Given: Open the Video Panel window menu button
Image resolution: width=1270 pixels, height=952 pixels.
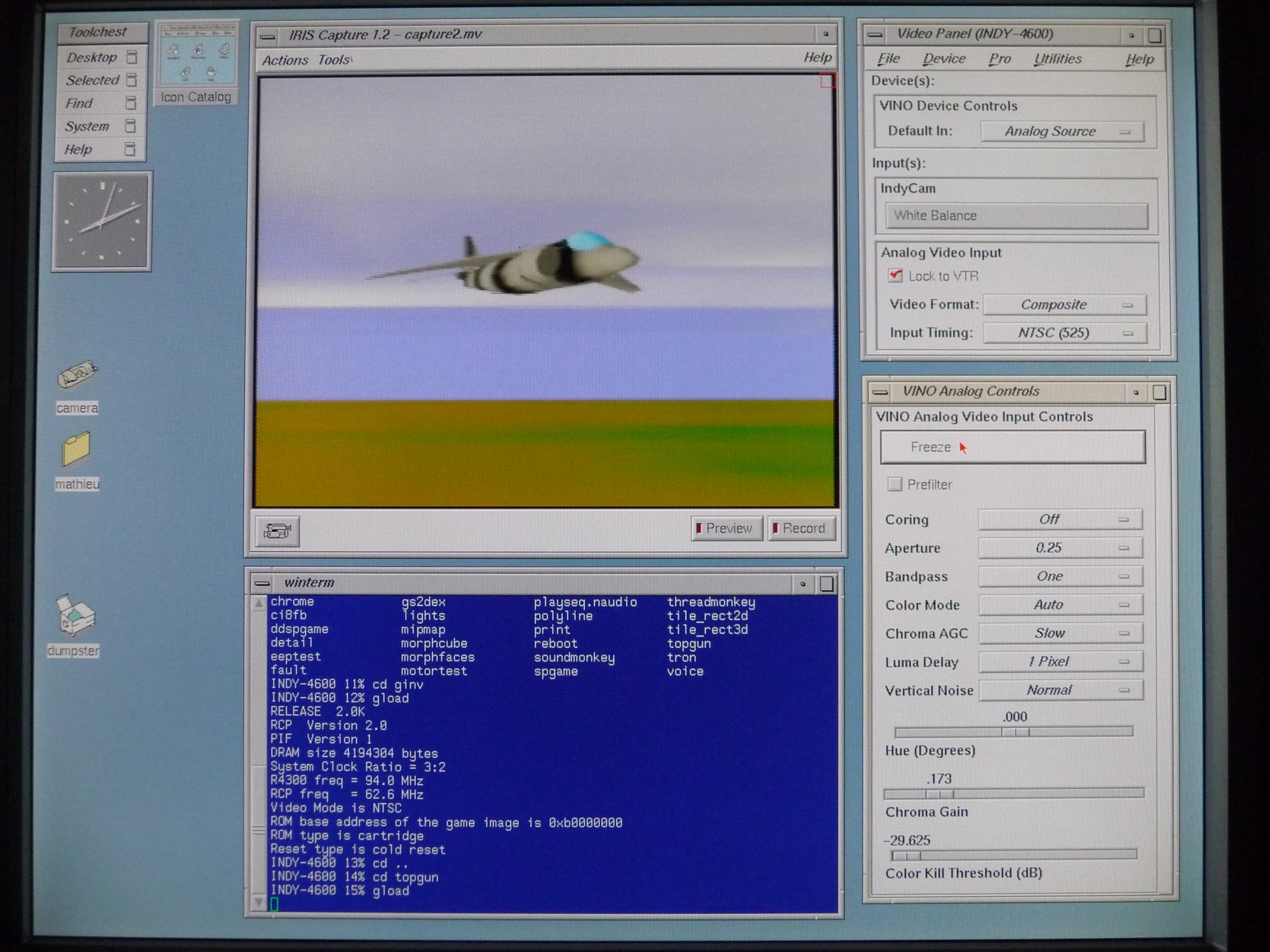Looking at the screenshot, I should pos(875,34).
